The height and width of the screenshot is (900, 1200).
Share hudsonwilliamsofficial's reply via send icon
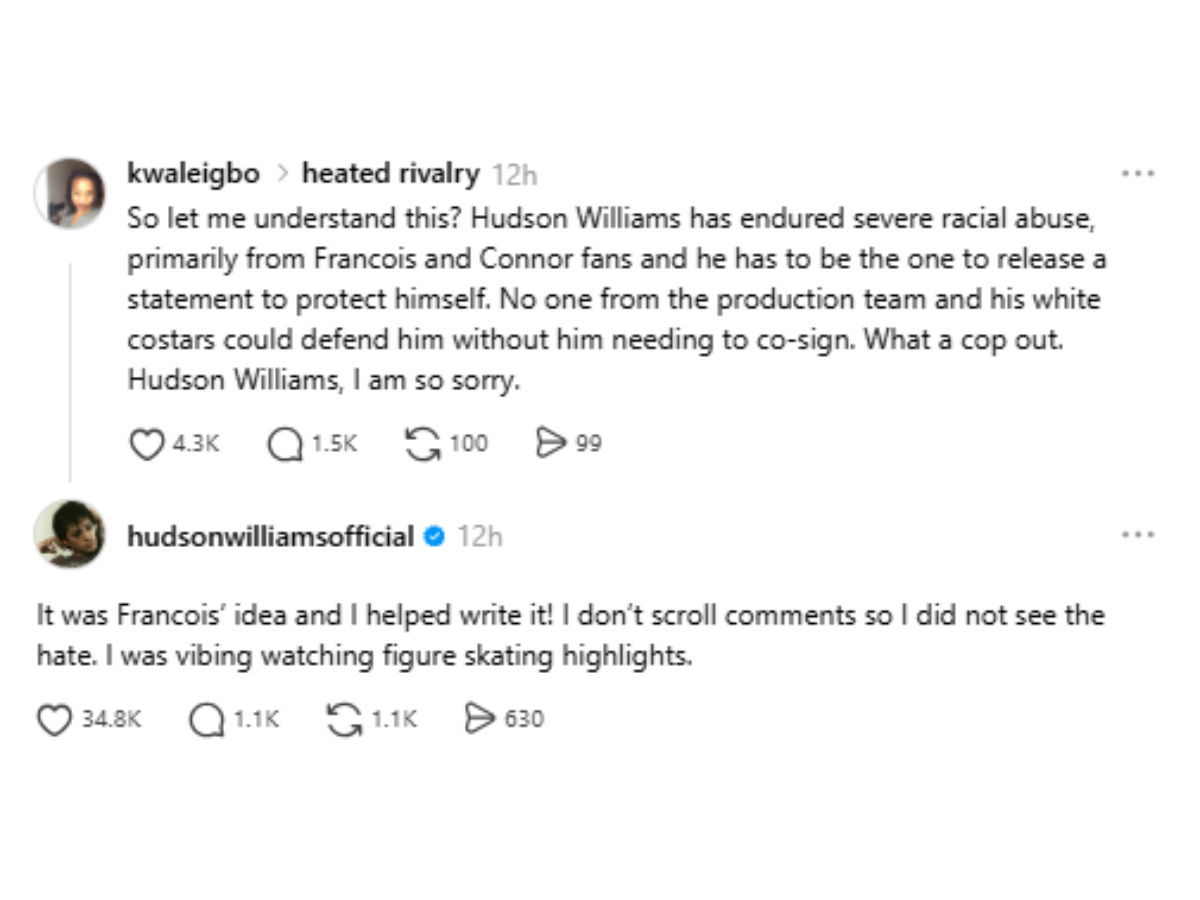pos(481,719)
